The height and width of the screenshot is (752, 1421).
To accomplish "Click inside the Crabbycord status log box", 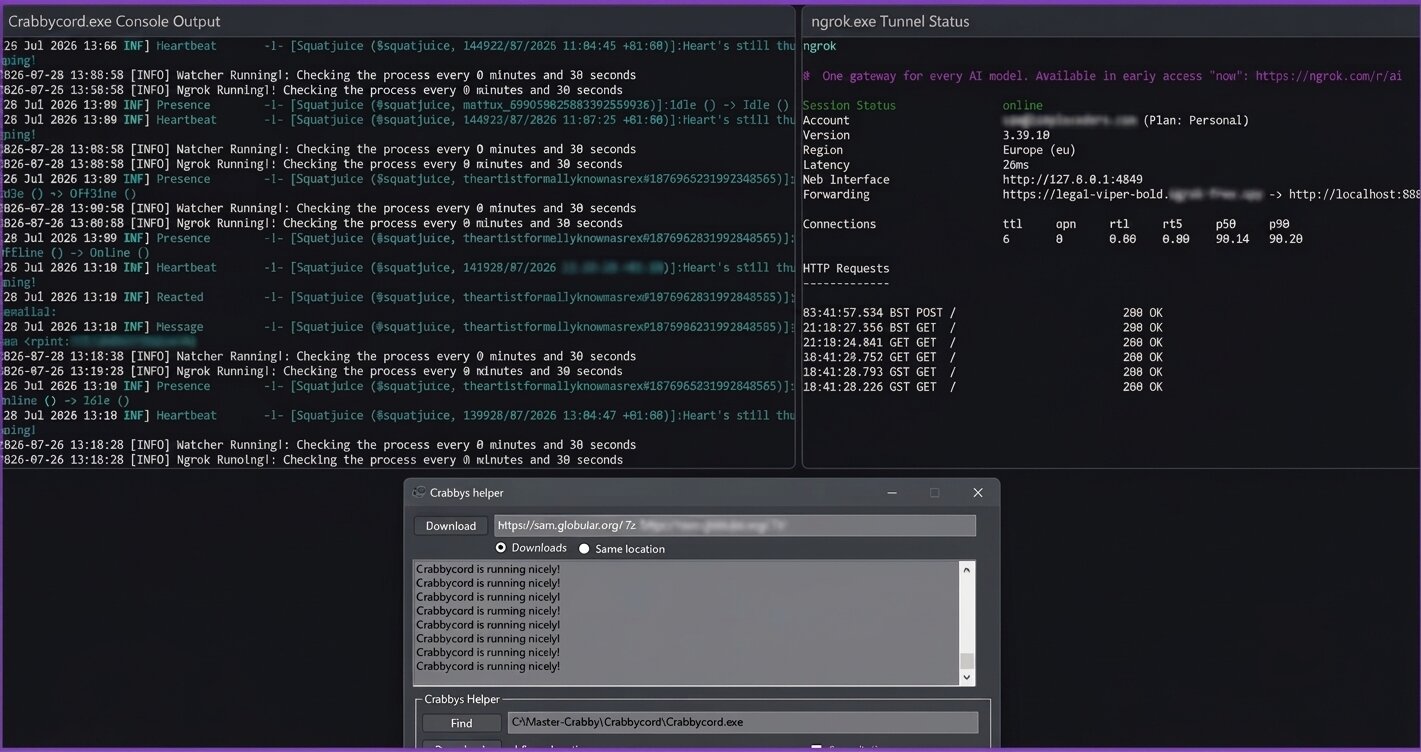I will pyautogui.click(x=687, y=623).
